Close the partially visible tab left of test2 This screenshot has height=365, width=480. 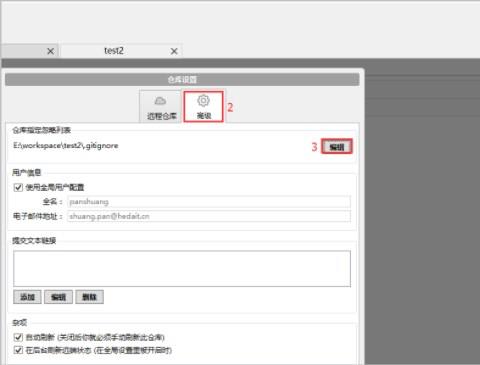tap(50, 51)
